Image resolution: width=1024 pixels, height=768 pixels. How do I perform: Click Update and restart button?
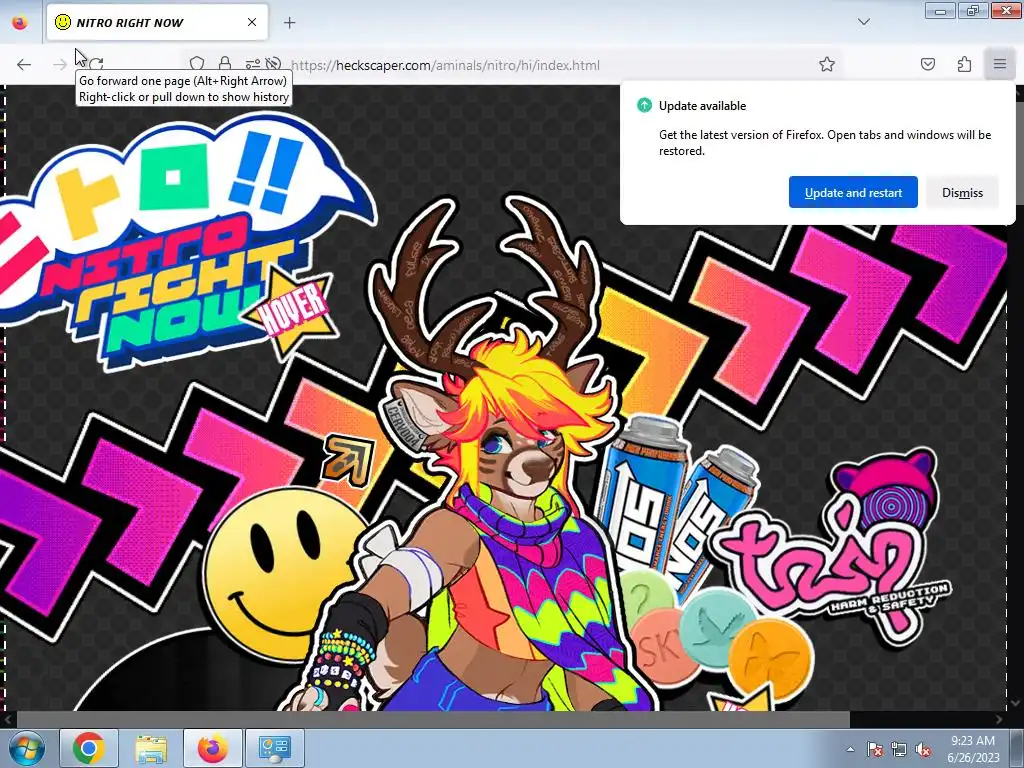853,193
